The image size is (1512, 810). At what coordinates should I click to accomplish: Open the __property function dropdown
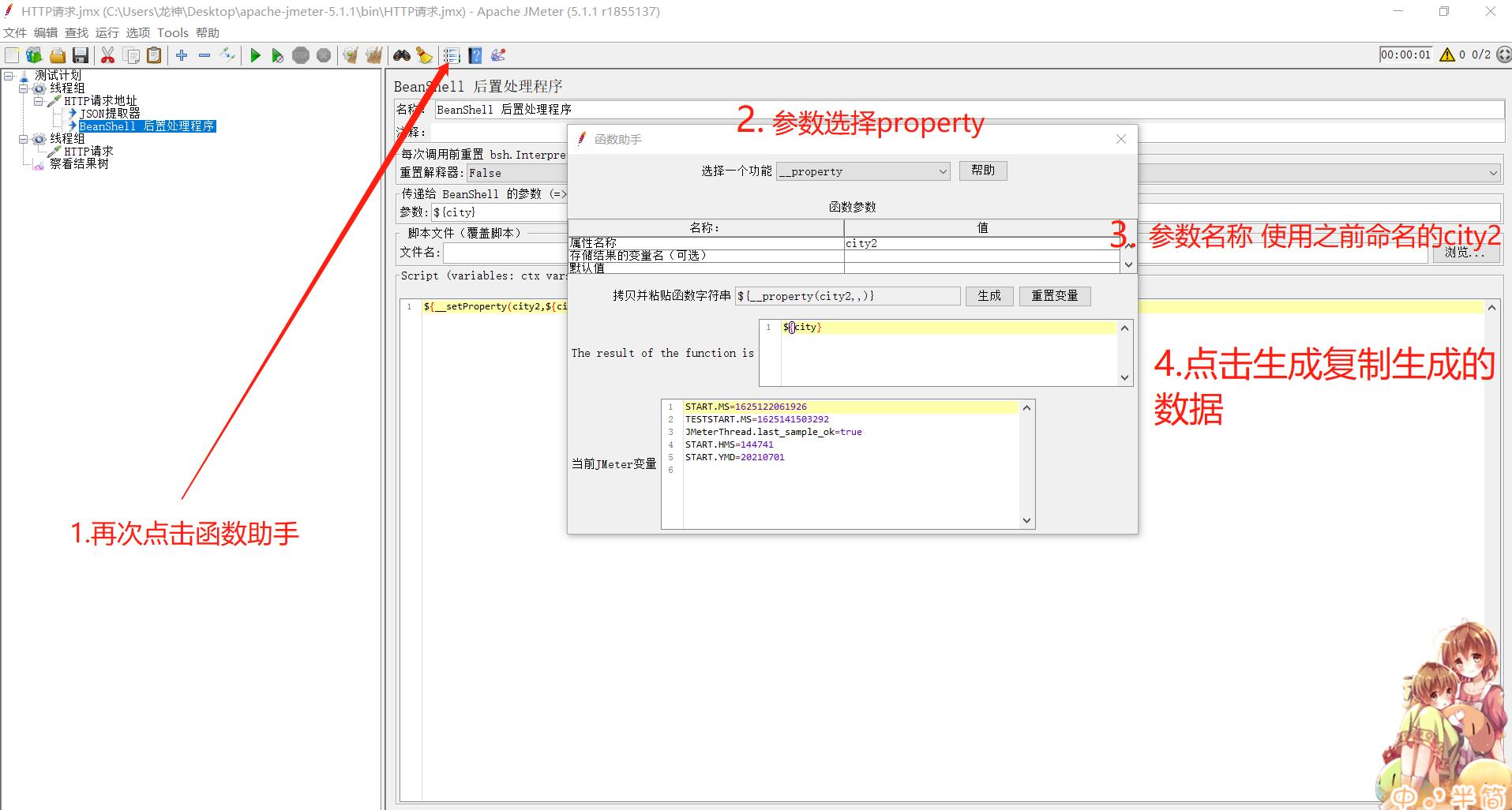[x=864, y=171]
